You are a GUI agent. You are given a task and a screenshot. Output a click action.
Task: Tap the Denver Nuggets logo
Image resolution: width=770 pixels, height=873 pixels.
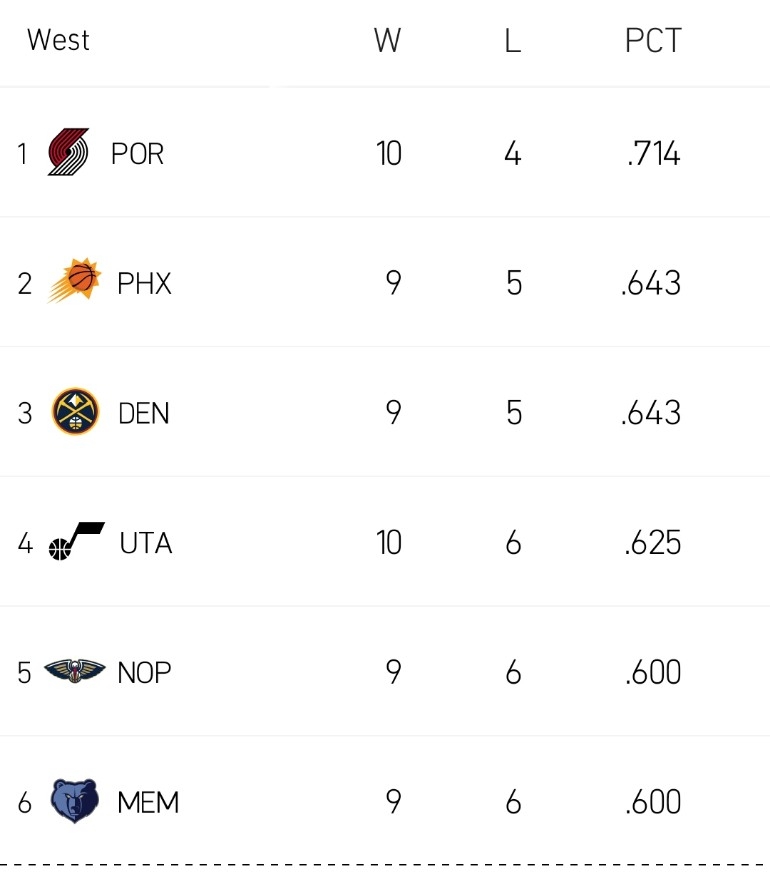(x=75, y=411)
